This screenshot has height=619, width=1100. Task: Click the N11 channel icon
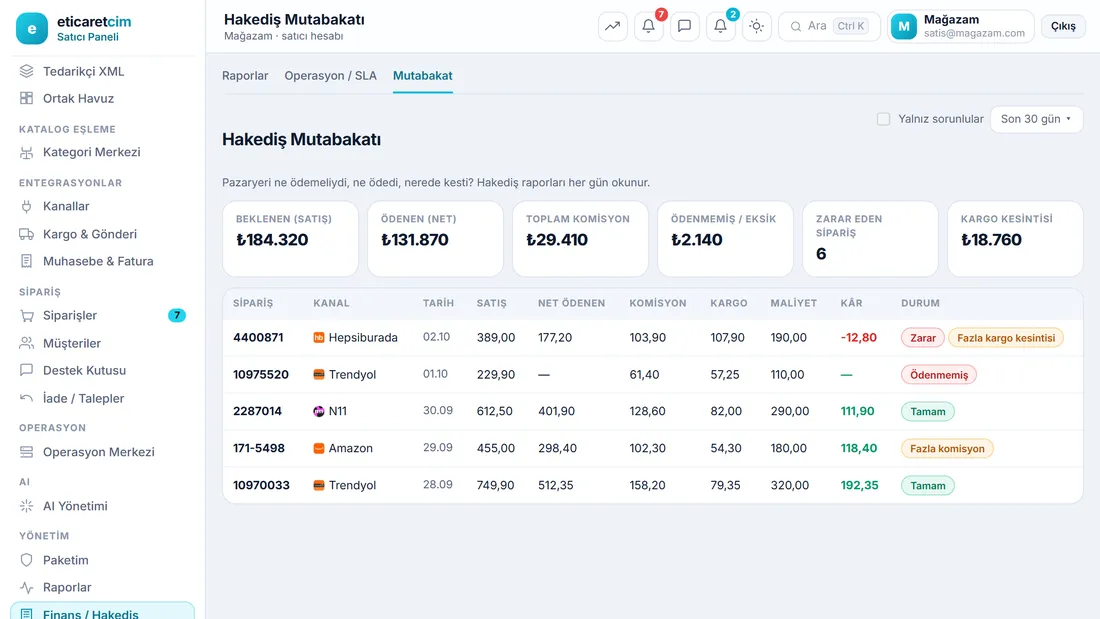[318, 411]
